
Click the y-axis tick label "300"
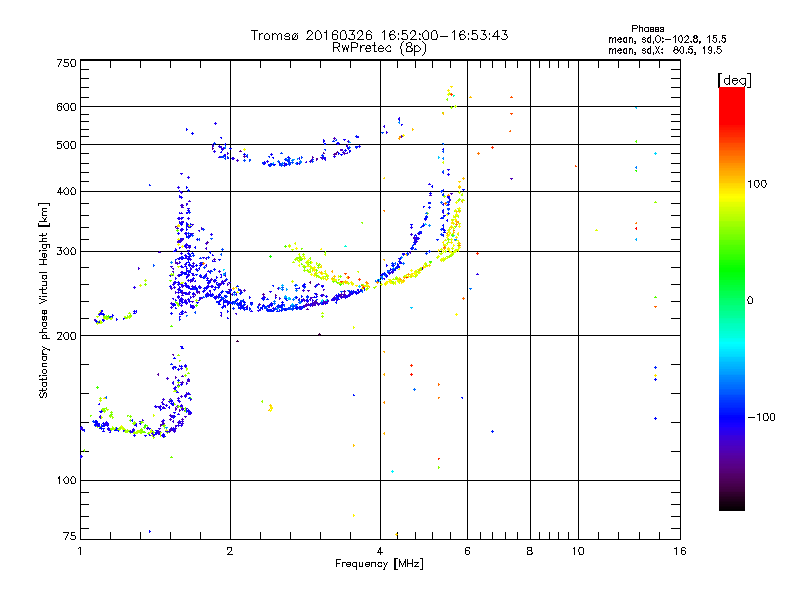click(x=67, y=252)
